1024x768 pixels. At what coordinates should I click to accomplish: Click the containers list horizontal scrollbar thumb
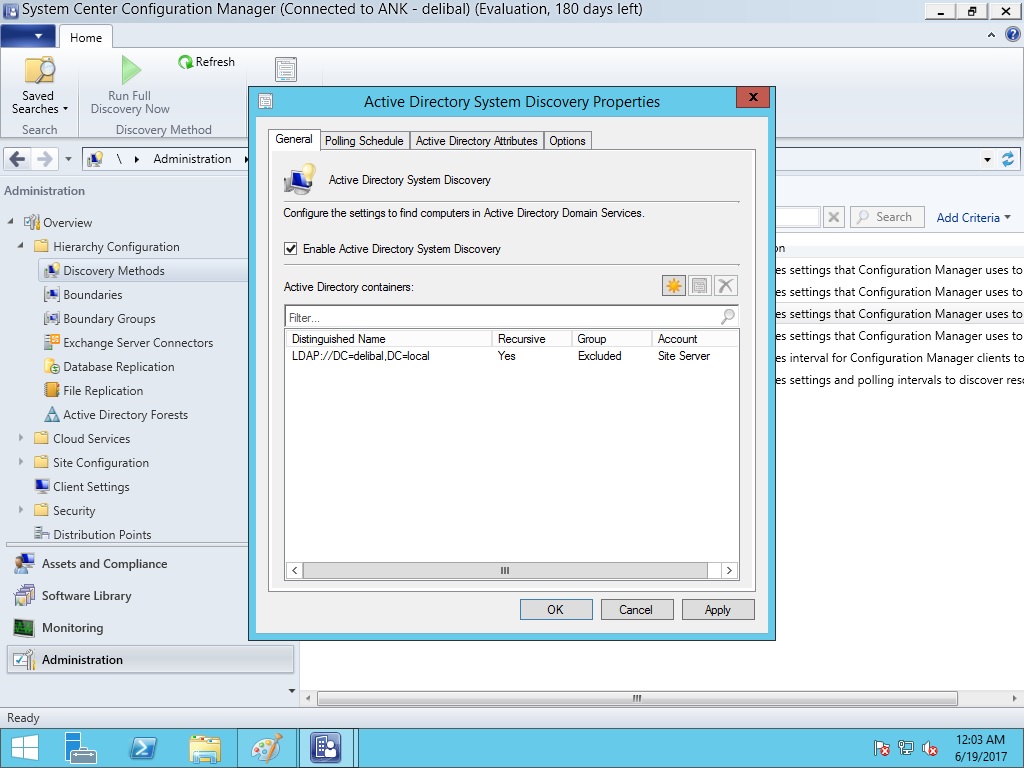(505, 570)
